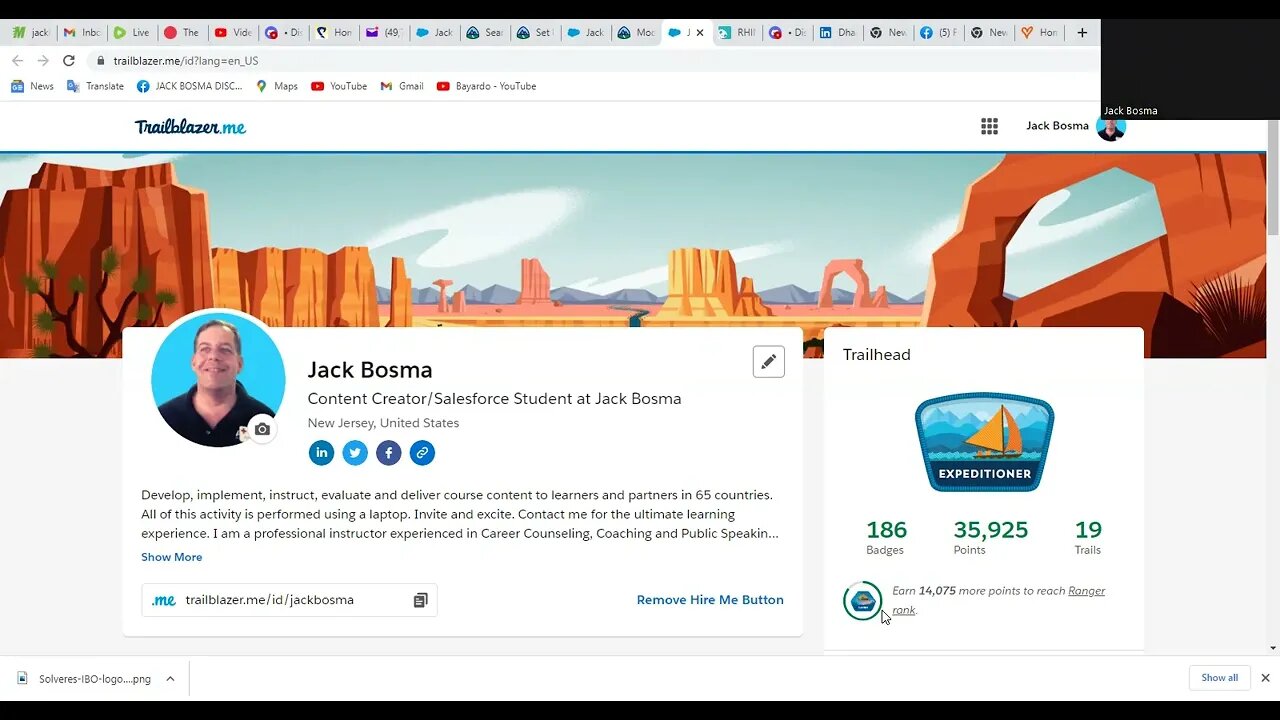Switch to the Dha LinkedIn tab
This screenshot has height=720, width=1280.
tap(838, 33)
